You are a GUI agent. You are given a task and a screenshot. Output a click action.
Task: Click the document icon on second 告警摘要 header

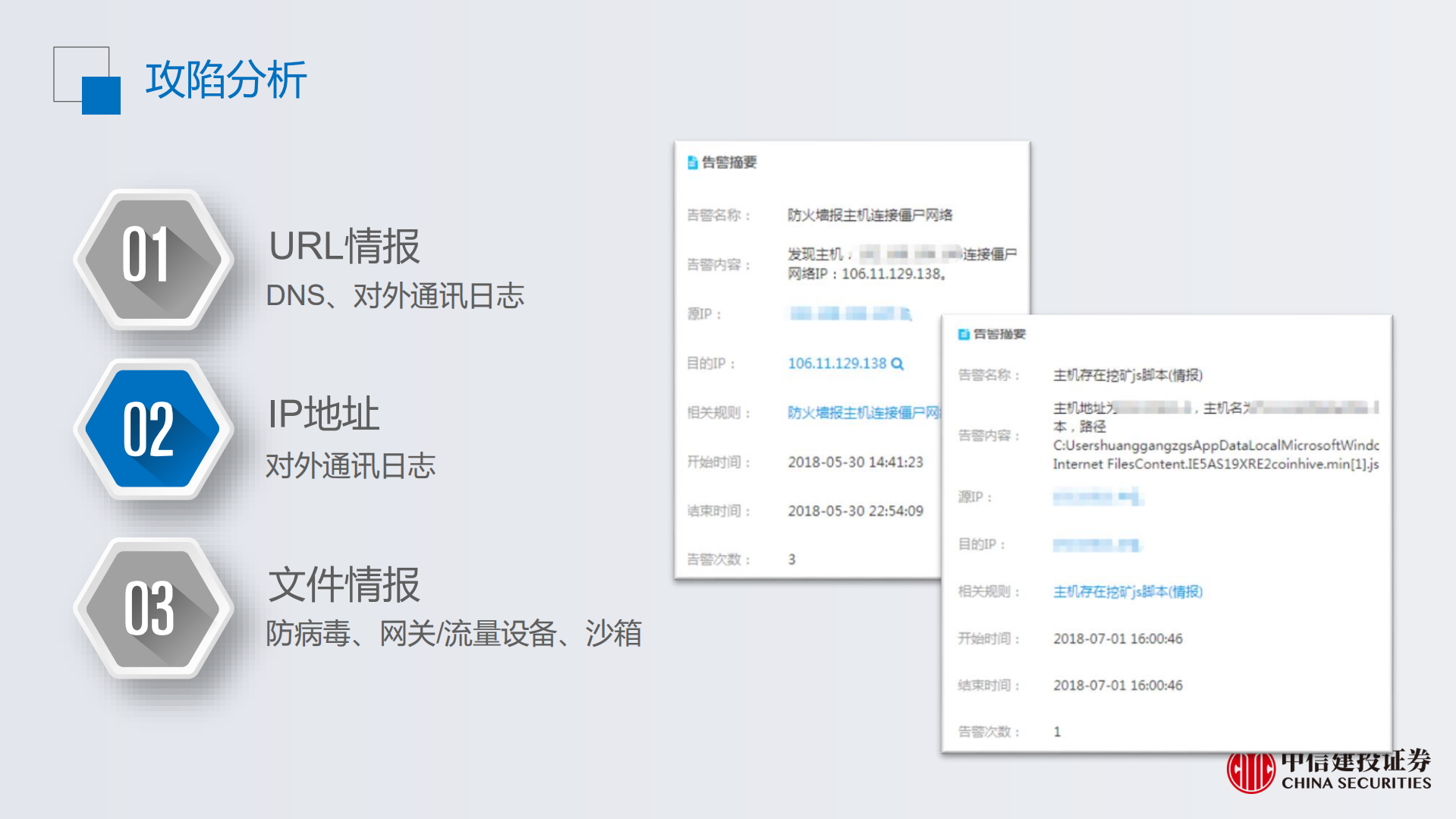965,333
